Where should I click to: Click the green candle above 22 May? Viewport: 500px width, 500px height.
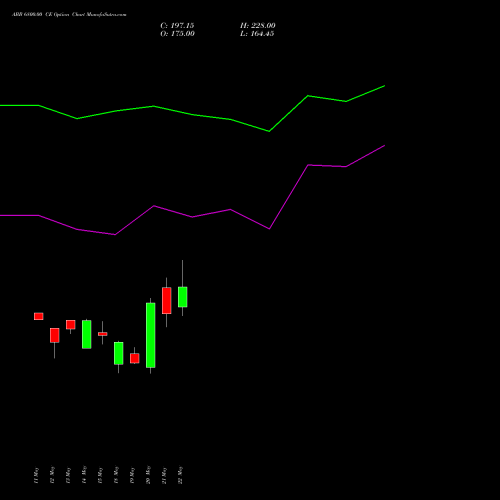coord(183,297)
